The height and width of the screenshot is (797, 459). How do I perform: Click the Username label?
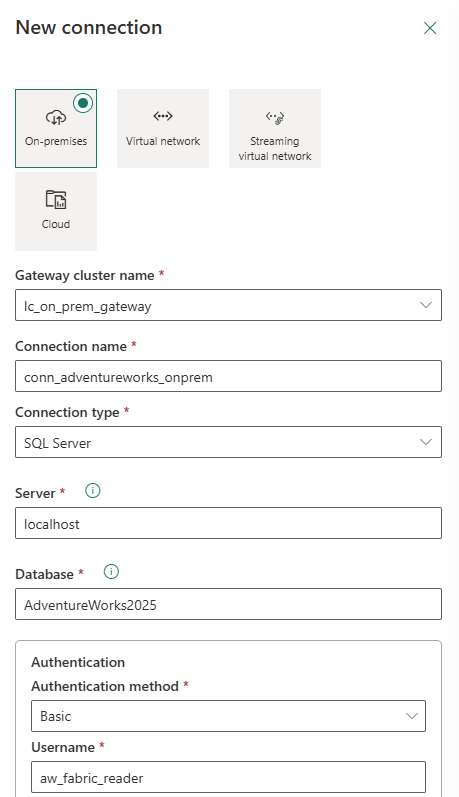[63, 747]
